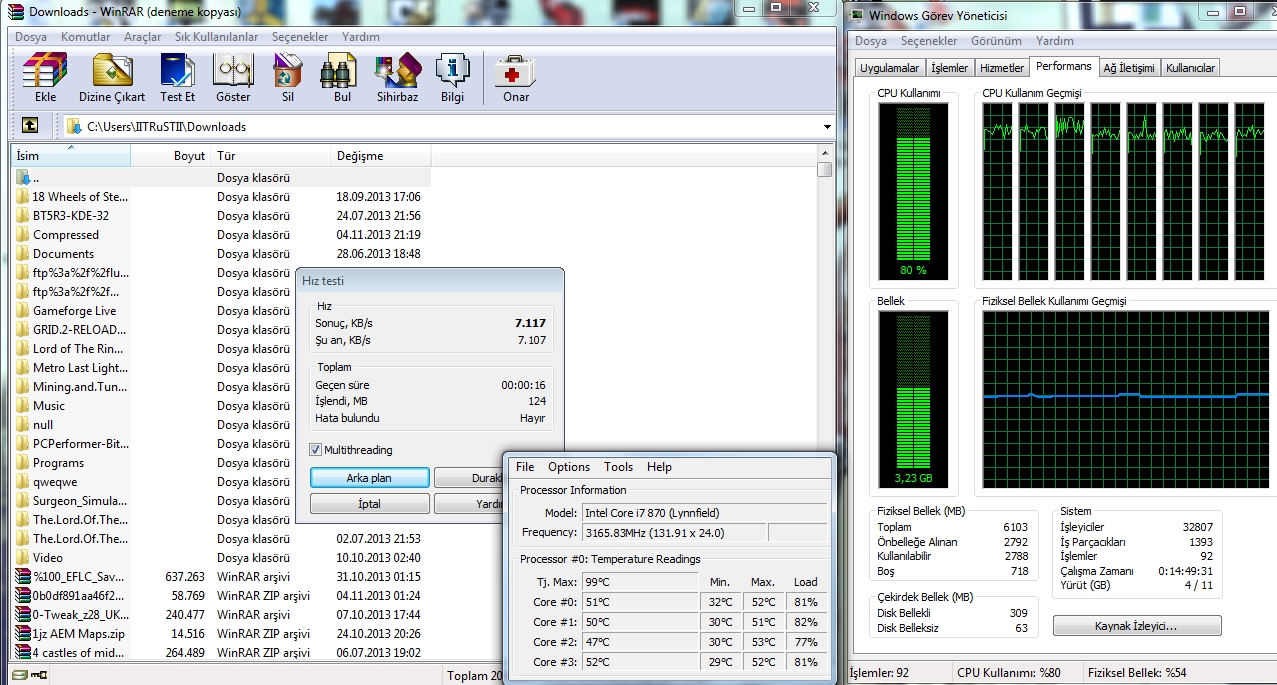Switch to Kullanıcılar tab

pyautogui.click(x=1191, y=68)
